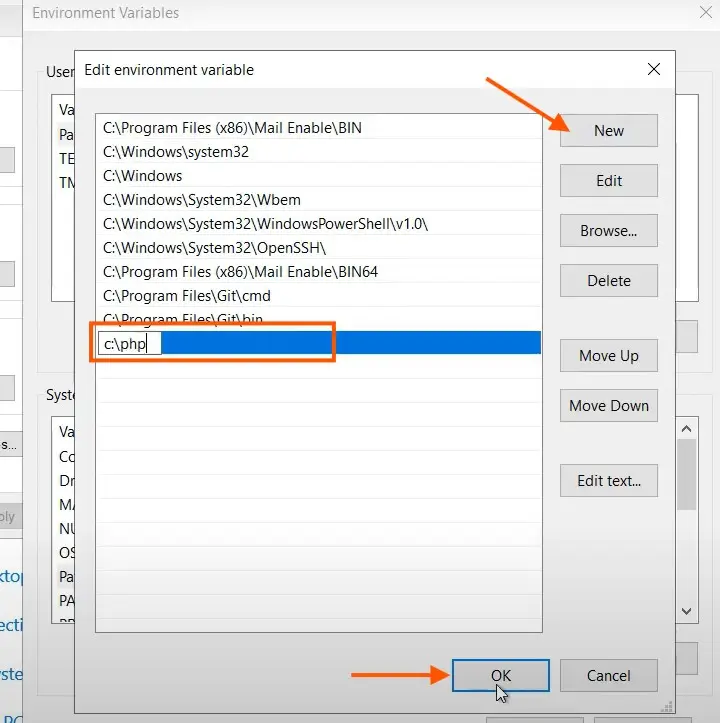The width and height of the screenshot is (720, 723).
Task: Select the C:\Windows\System32\Wbem entry
Action: (319, 200)
